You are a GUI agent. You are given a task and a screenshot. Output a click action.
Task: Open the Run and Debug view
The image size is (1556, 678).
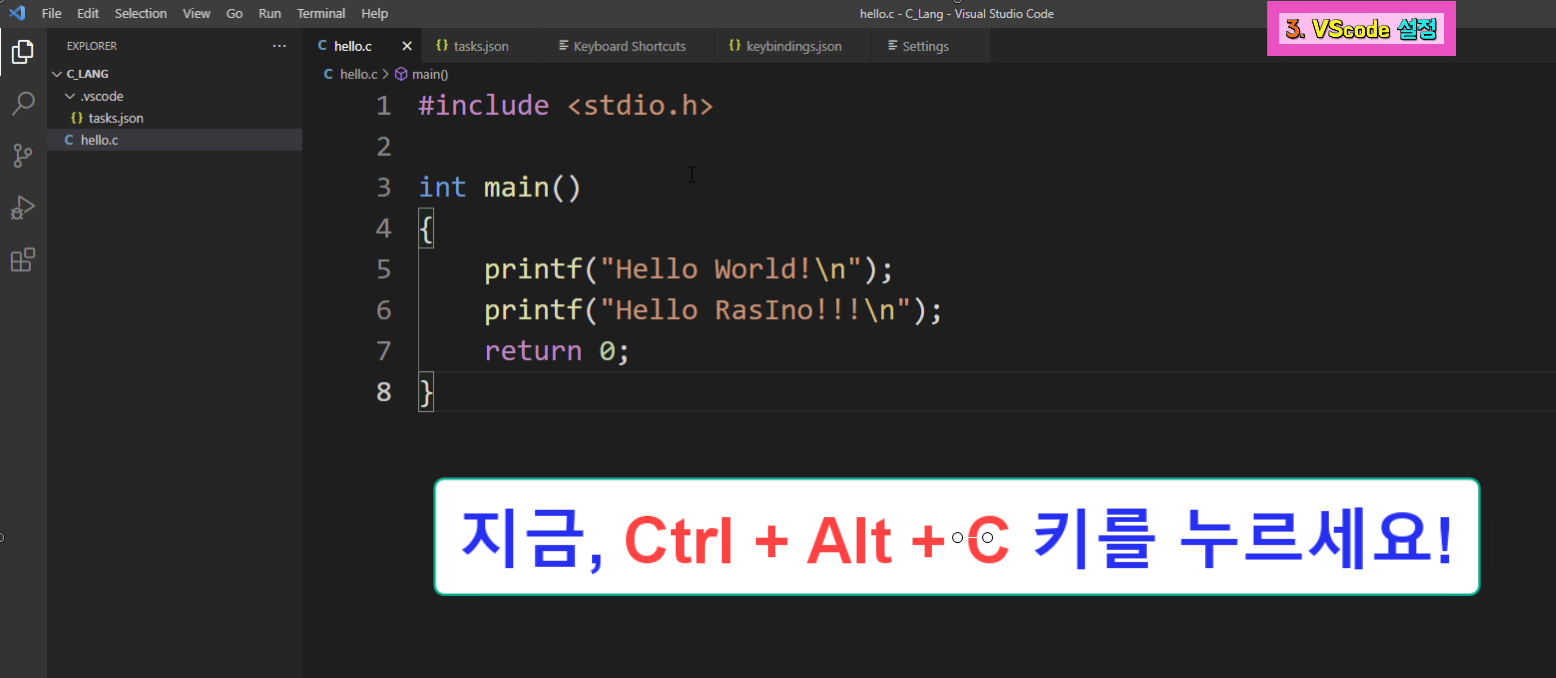pyautogui.click(x=22, y=208)
